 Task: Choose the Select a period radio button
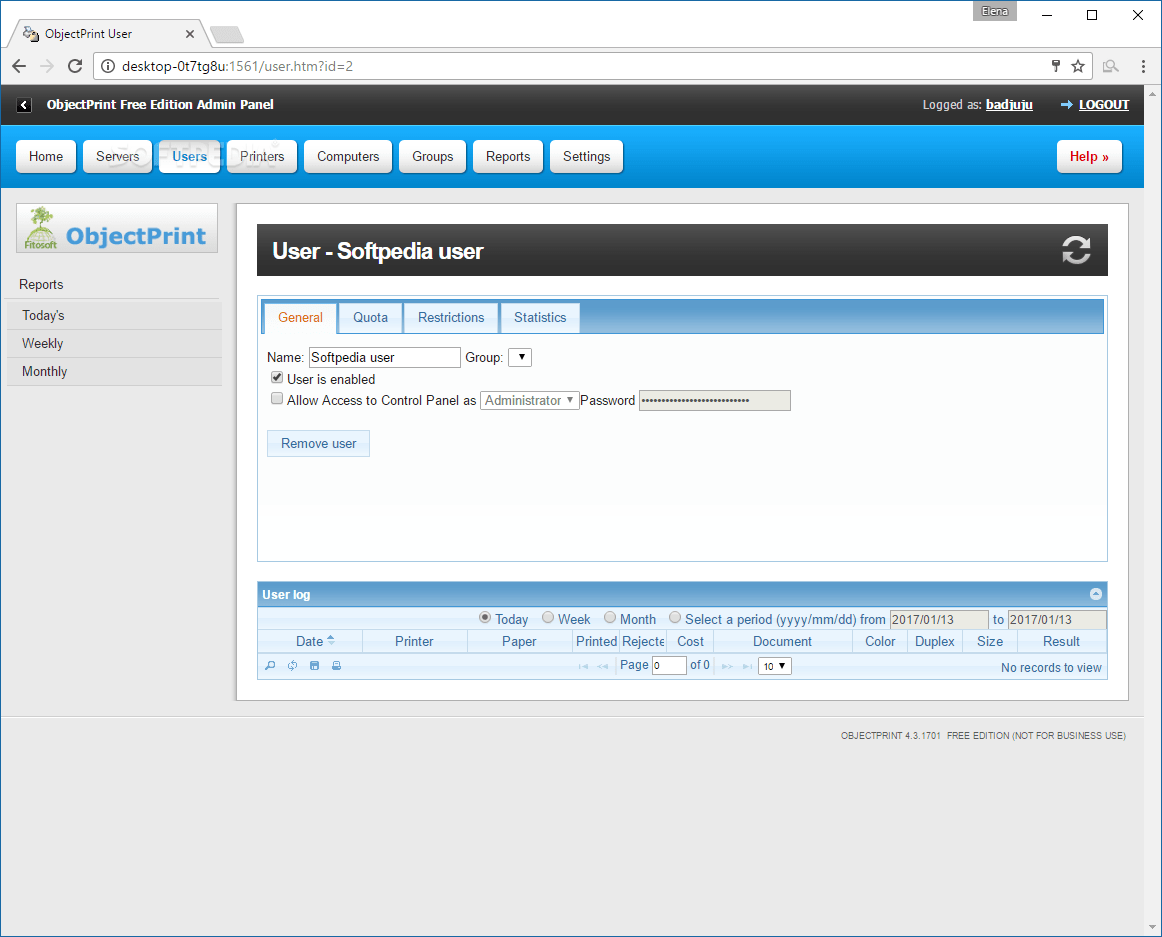click(674, 618)
